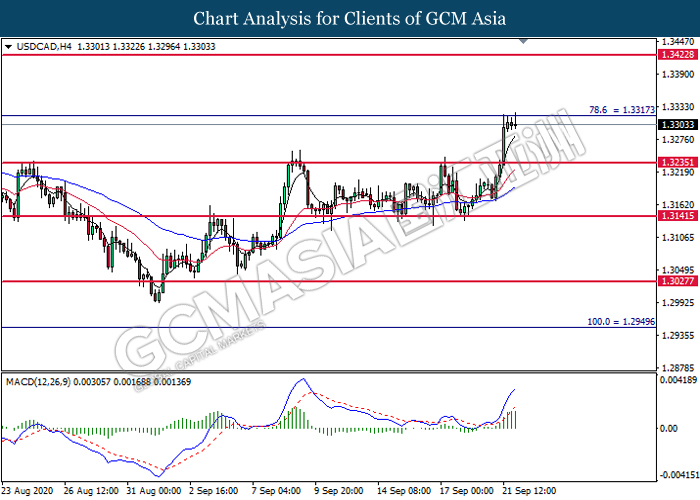Click the 31 Aug 00:00 time label

(x=153, y=492)
